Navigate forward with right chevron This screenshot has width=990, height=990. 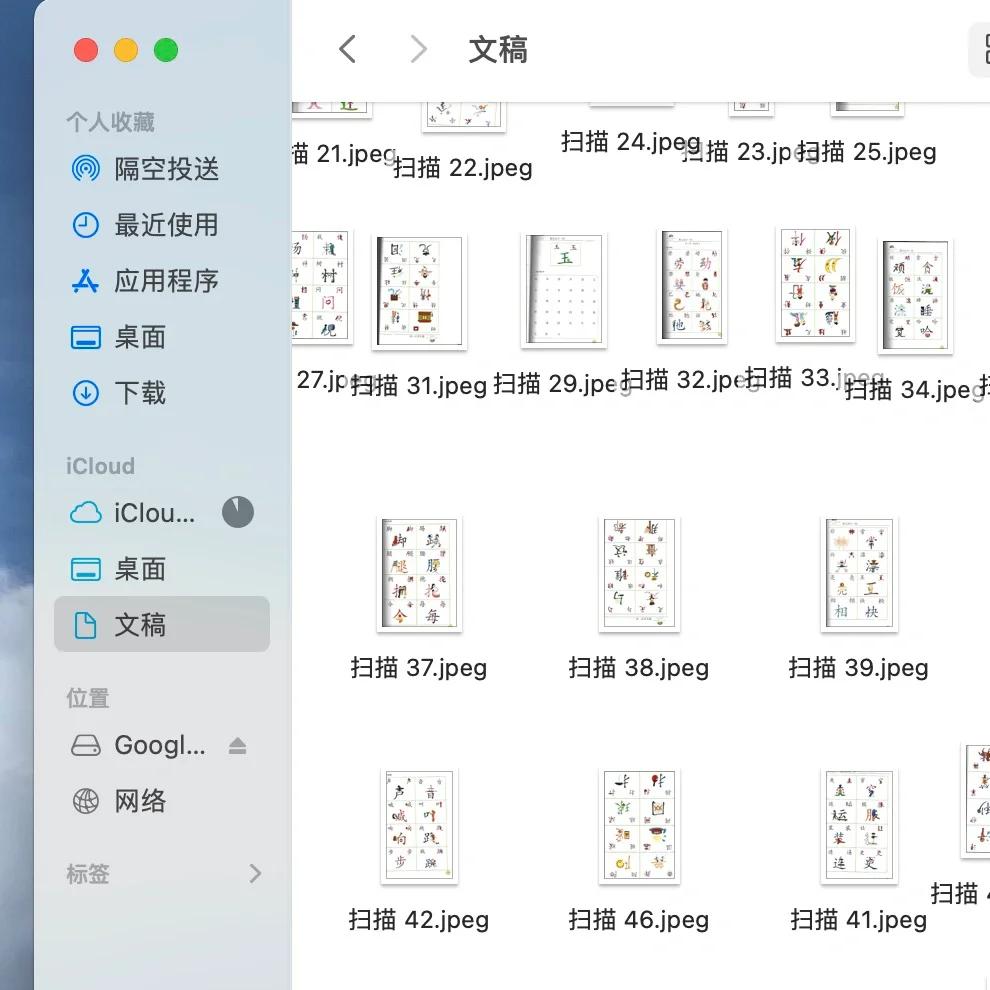(419, 49)
